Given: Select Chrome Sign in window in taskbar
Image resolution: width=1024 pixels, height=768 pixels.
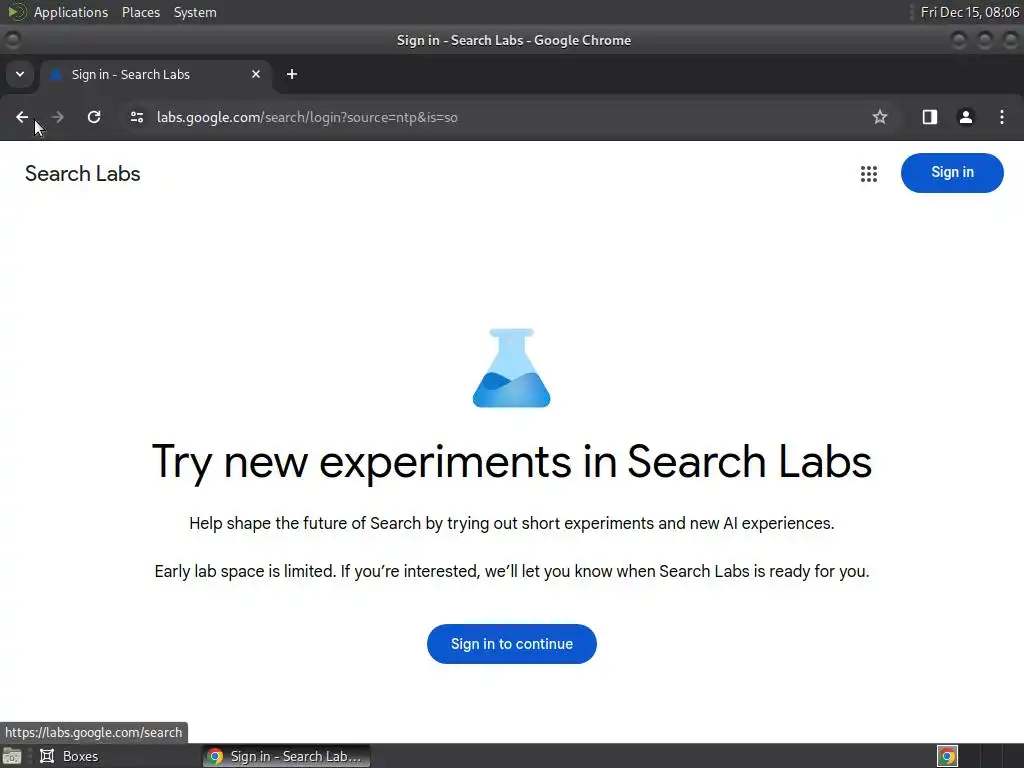Looking at the screenshot, I should [286, 756].
